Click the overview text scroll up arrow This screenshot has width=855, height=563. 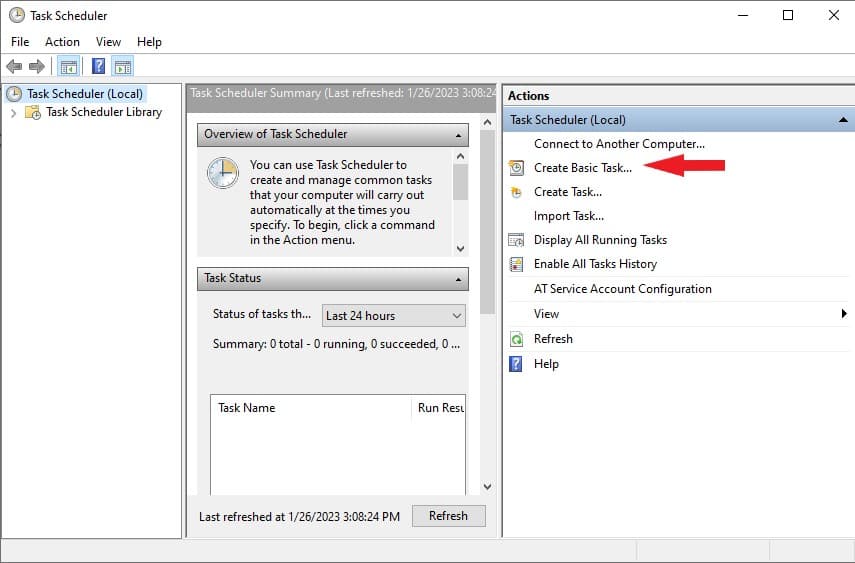pyautogui.click(x=460, y=157)
